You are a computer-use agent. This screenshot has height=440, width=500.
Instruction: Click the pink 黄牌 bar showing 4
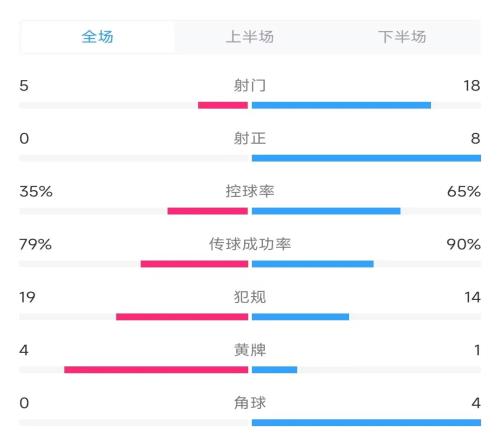click(x=156, y=370)
